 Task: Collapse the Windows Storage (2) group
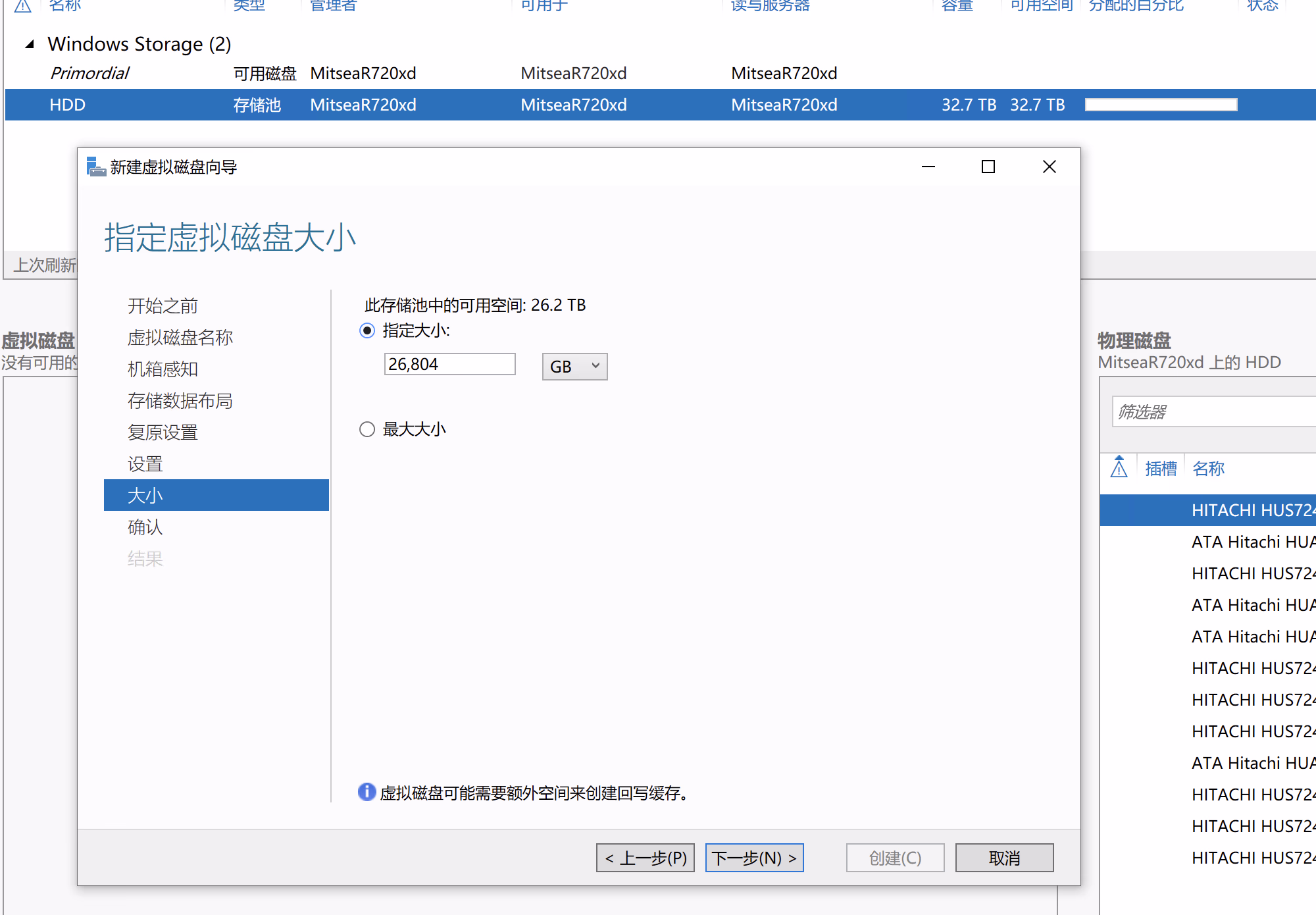tap(30, 44)
